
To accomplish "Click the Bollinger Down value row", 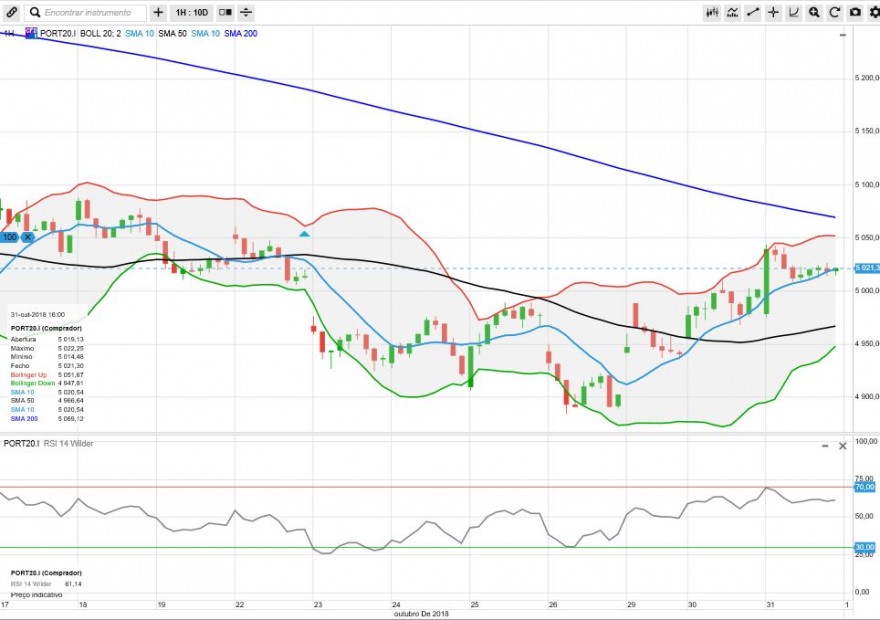I will click(47, 383).
